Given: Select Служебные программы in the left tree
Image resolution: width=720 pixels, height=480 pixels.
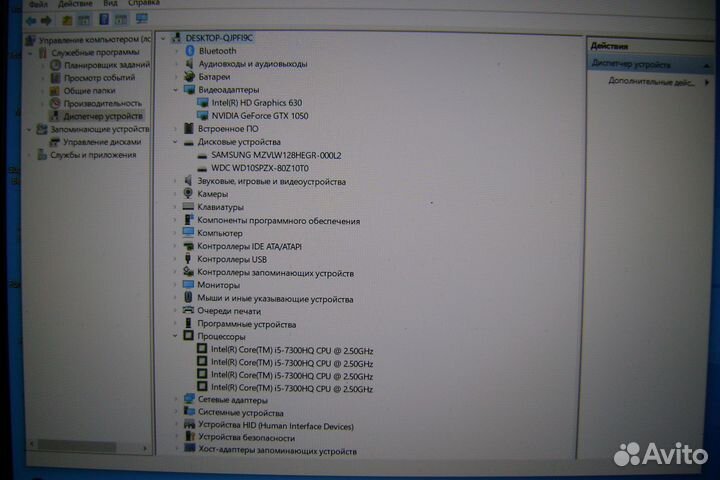Looking at the screenshot, I should coord(95,52).
